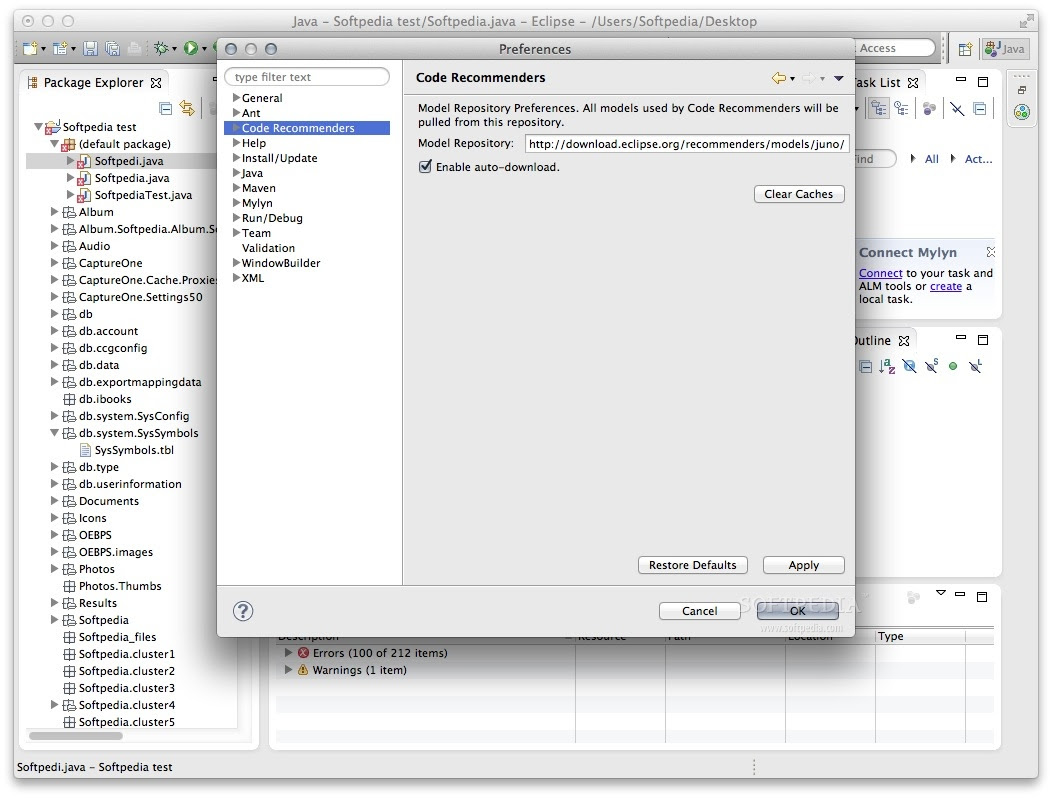Expand the General preferences node
The width and height of the screenshot is (1052, 798).
click(x=236, y=97)
